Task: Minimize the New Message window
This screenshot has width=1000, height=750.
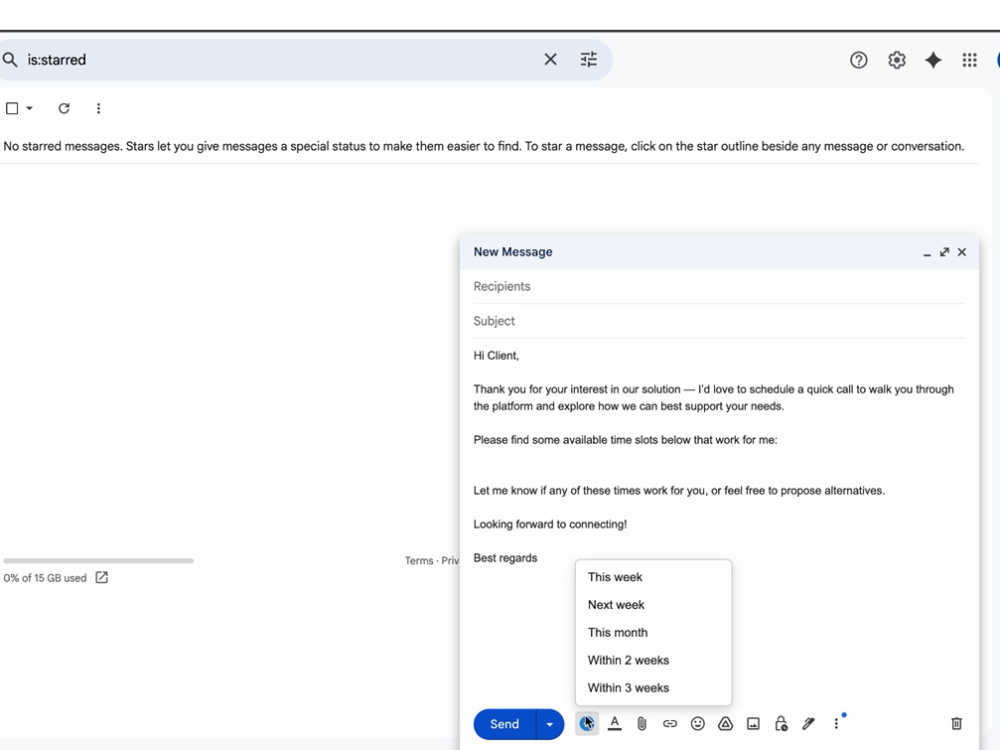Action: (x=927, y=253)
